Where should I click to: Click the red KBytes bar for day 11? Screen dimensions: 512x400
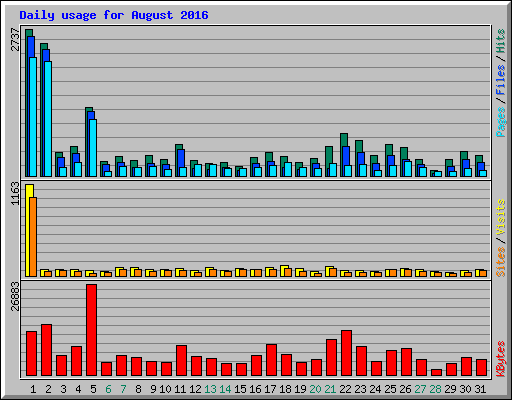coord(182,361)
